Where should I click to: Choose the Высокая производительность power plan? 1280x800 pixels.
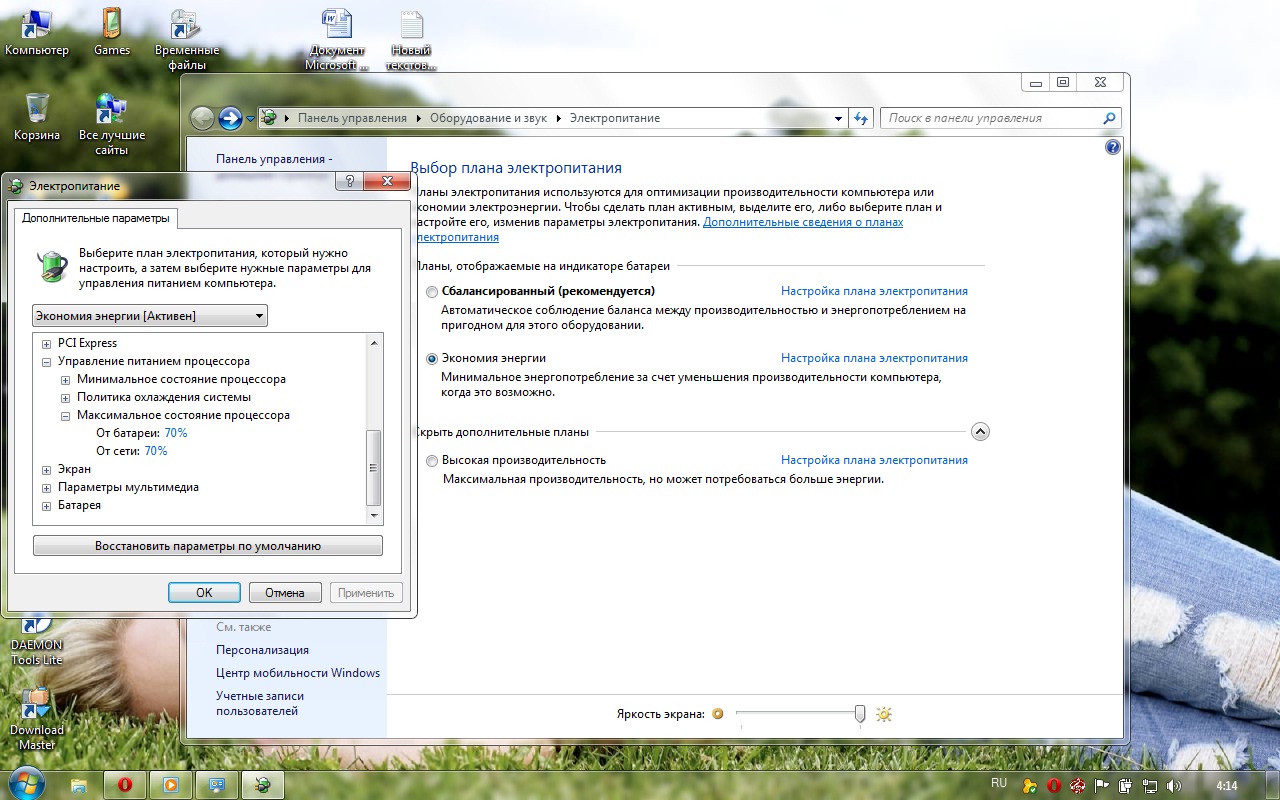pyautogui.click(x=432, y=461)
